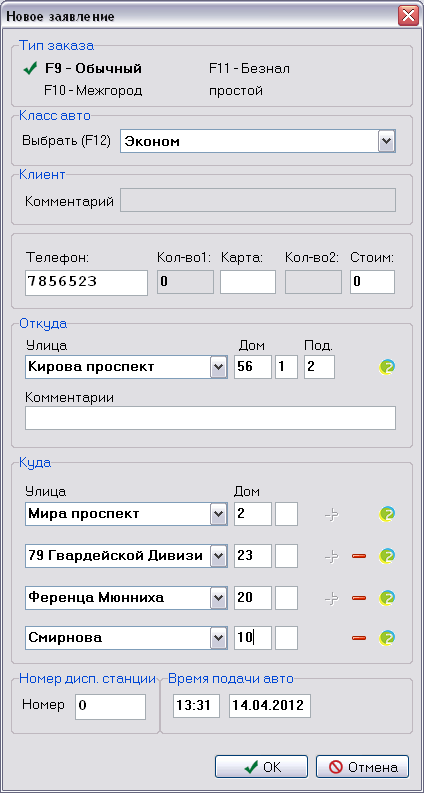Expand the Кирова проспект street dropdown
Screen dimensions: 424x793
pyautogui.click(x=218, y=367)
